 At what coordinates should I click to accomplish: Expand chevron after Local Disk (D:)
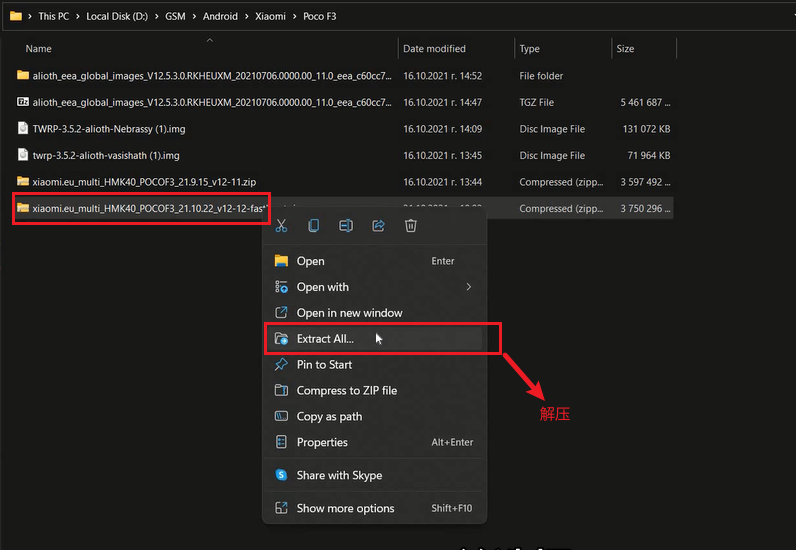tap(156, 16)
